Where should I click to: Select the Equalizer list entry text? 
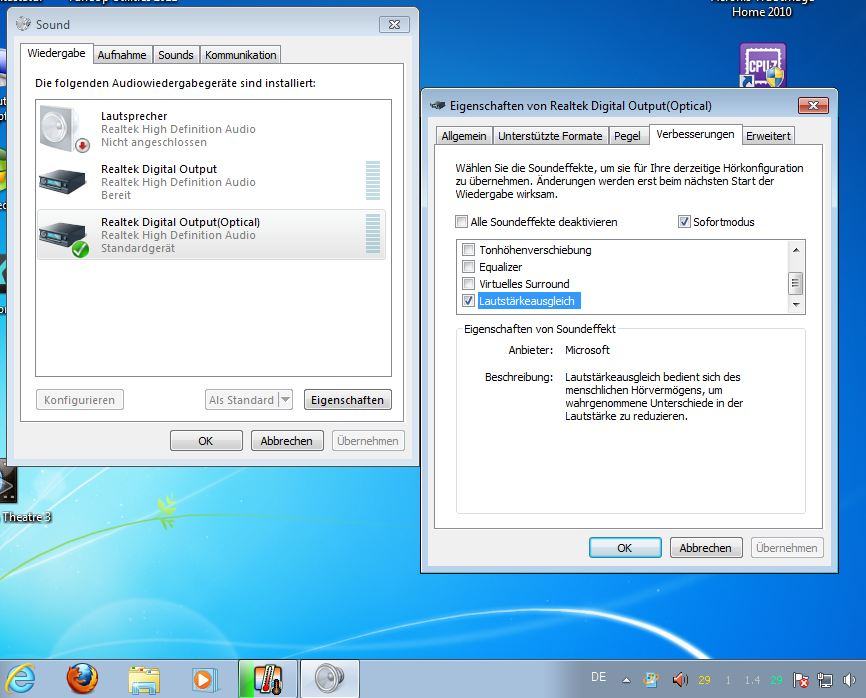(x=500, y=267)
